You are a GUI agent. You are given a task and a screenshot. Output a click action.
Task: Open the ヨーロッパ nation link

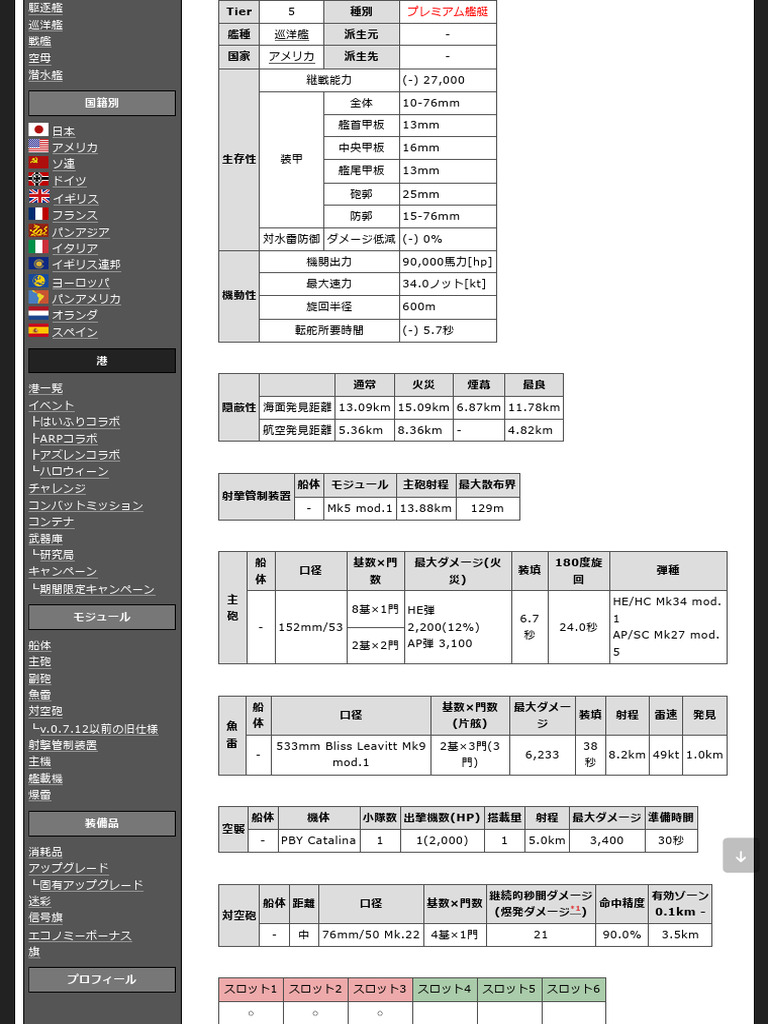[81, 283]
